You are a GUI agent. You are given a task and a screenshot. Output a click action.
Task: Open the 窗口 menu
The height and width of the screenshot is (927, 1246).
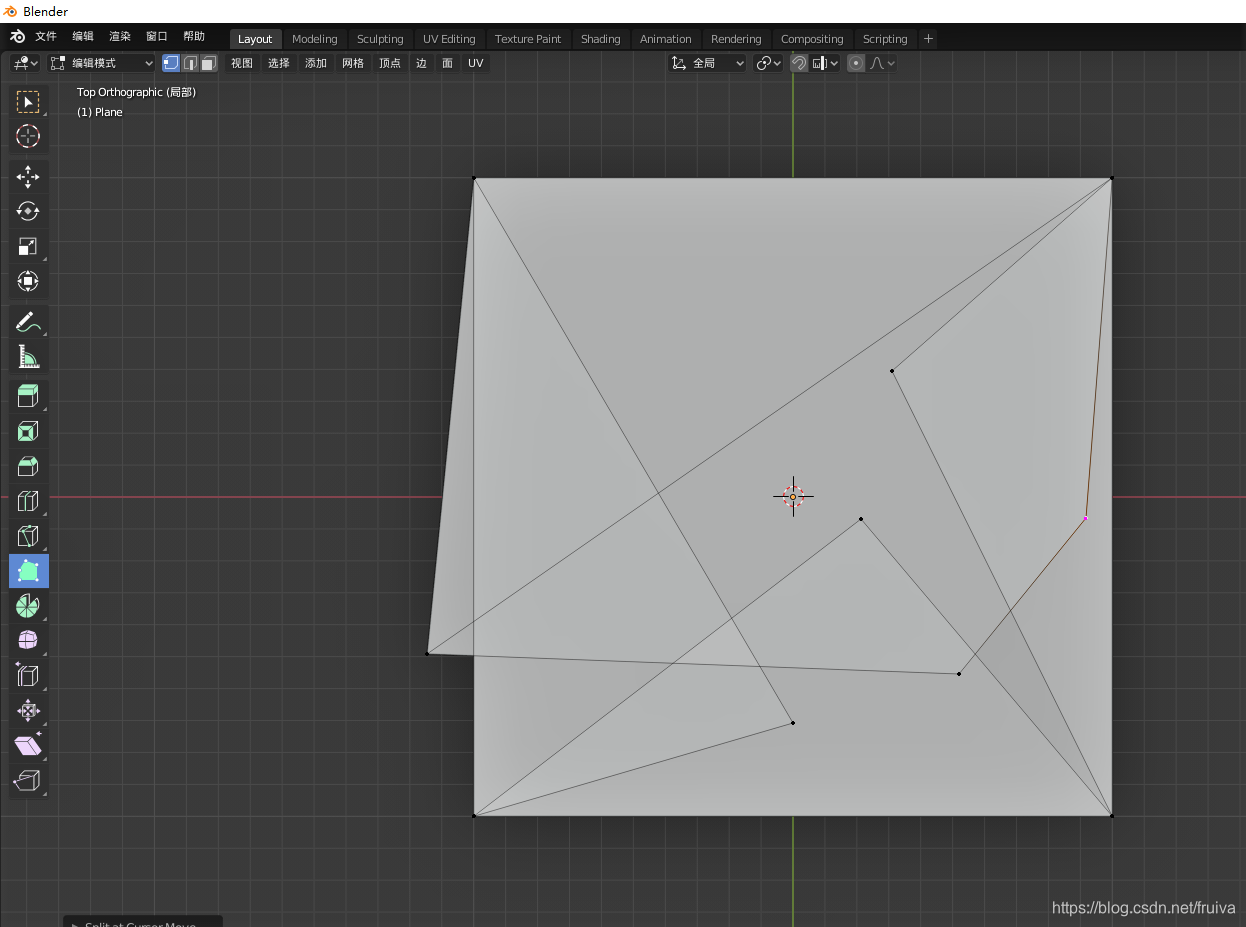click(157, 37)
